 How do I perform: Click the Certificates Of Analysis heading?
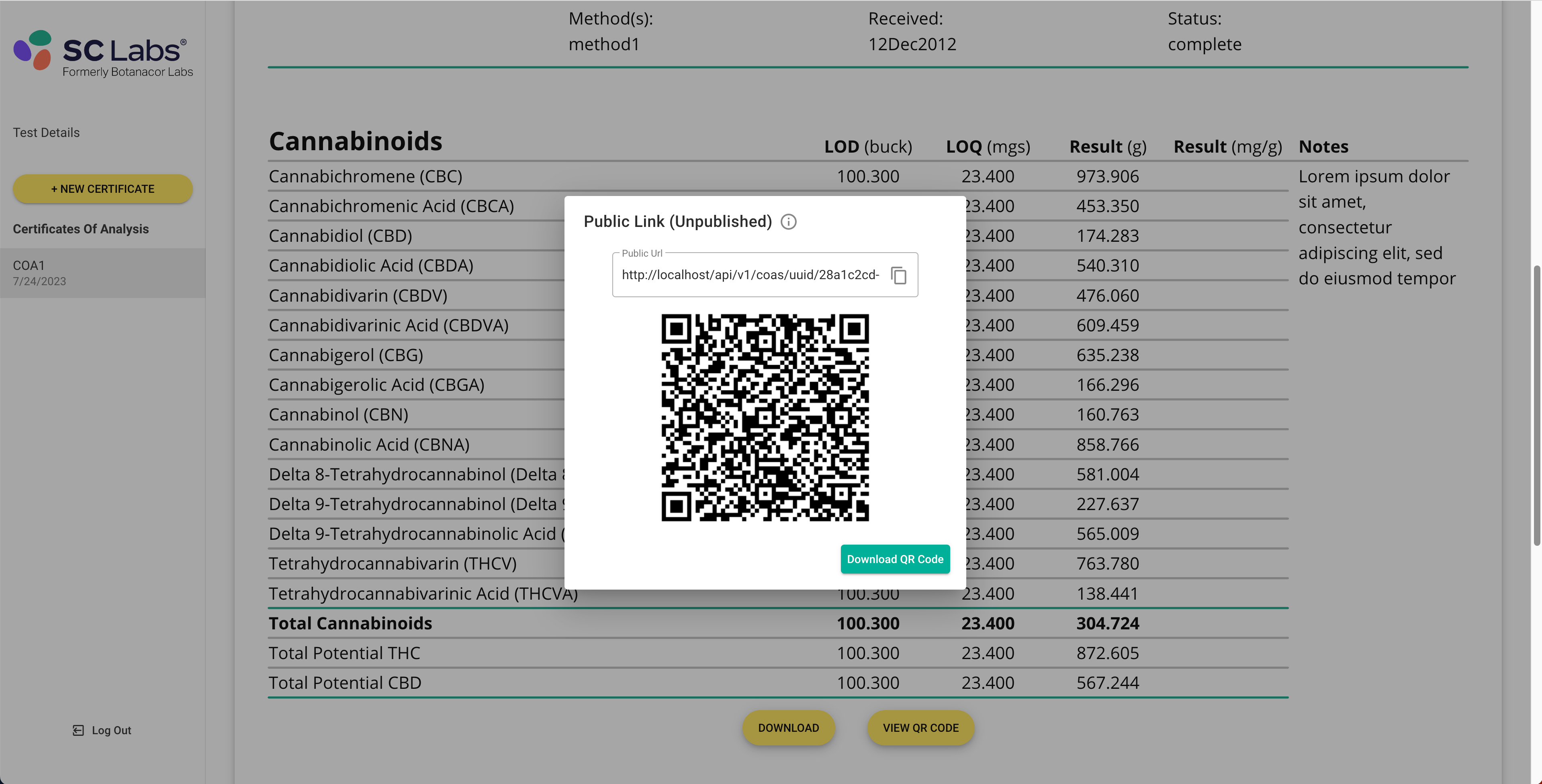(x=81, y=229)
